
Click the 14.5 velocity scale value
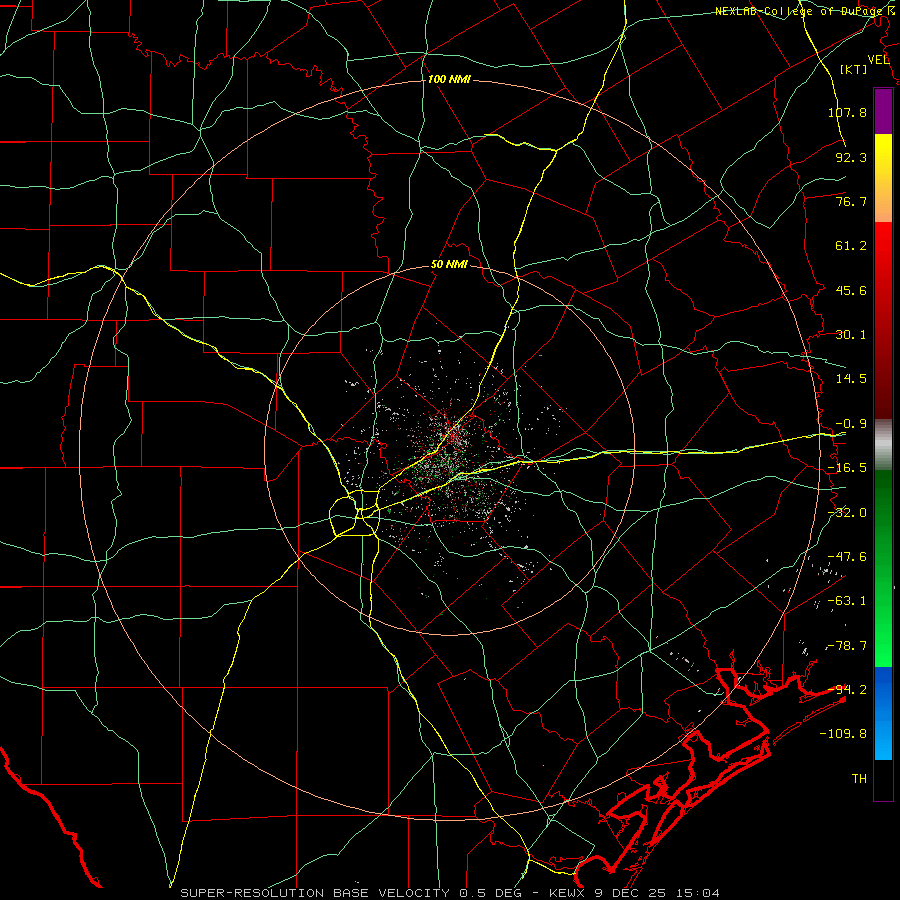[x=851, y=379]
